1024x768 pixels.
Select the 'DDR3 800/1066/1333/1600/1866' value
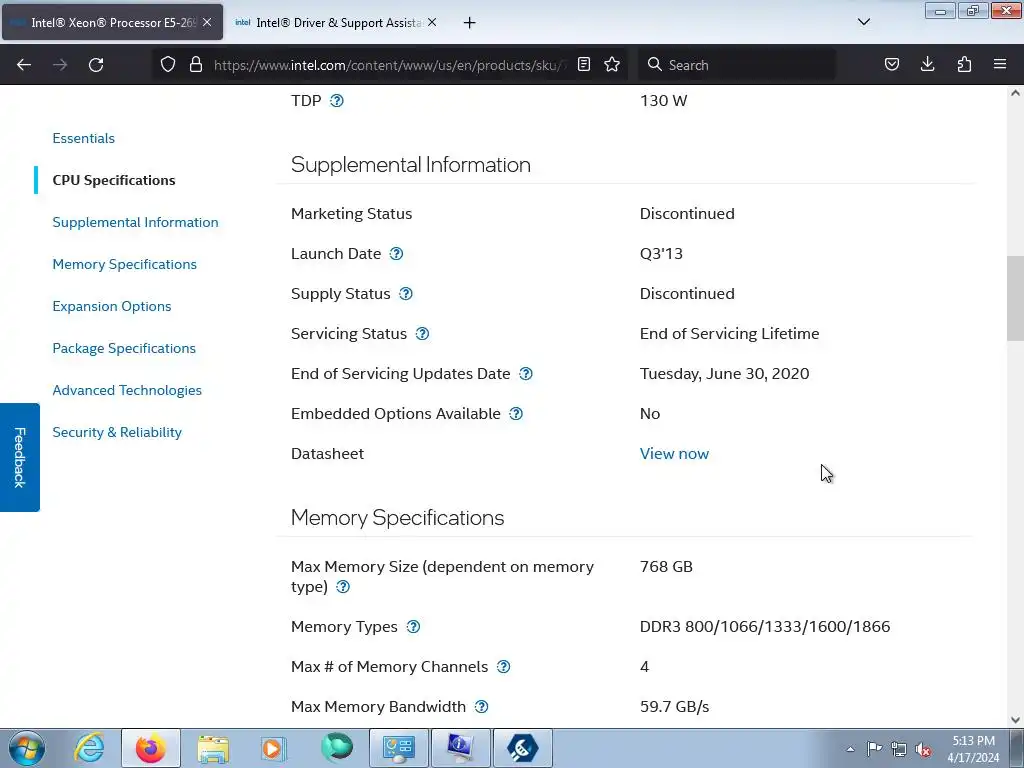(x=765, y=627)
